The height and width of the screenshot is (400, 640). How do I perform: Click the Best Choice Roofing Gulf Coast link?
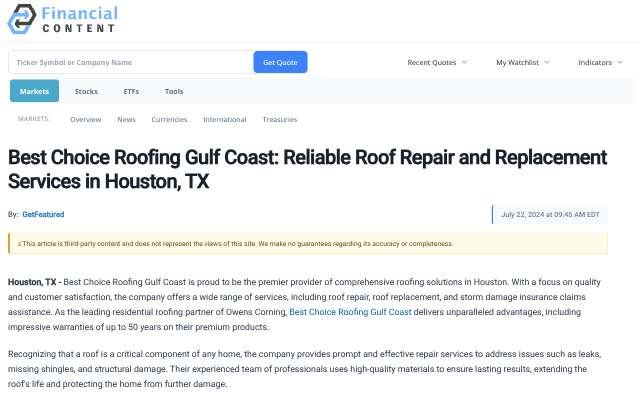pos(350,312)
